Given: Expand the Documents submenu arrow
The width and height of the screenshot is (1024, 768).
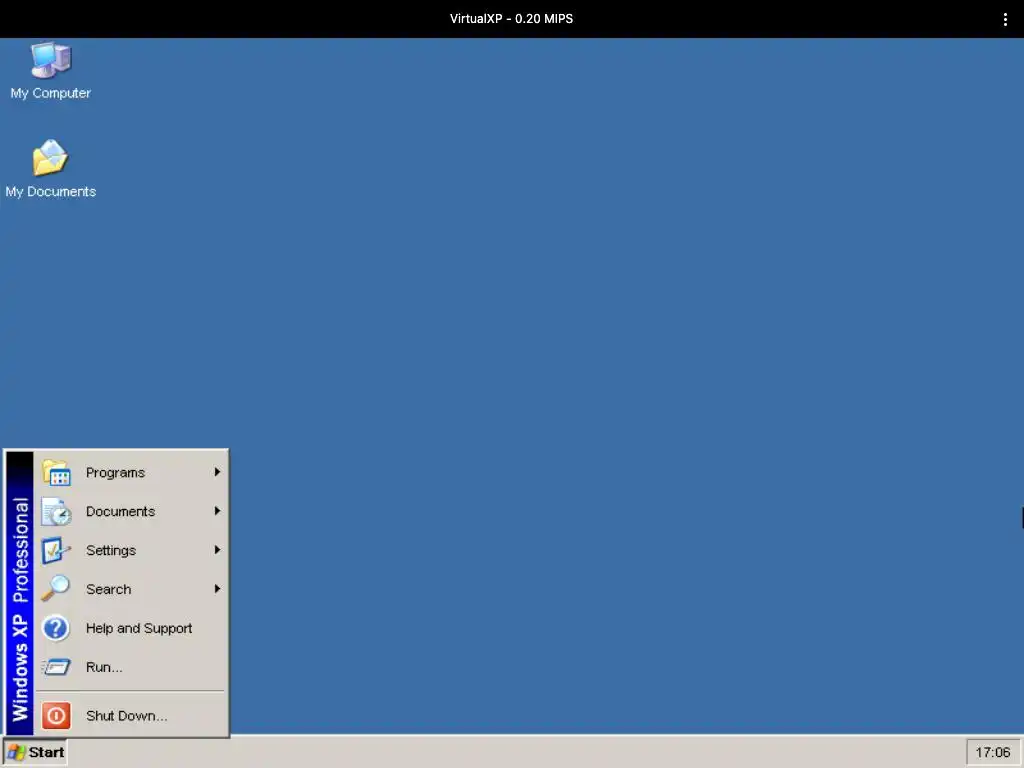Looking at the screenshot, I should tap(217, 511).
